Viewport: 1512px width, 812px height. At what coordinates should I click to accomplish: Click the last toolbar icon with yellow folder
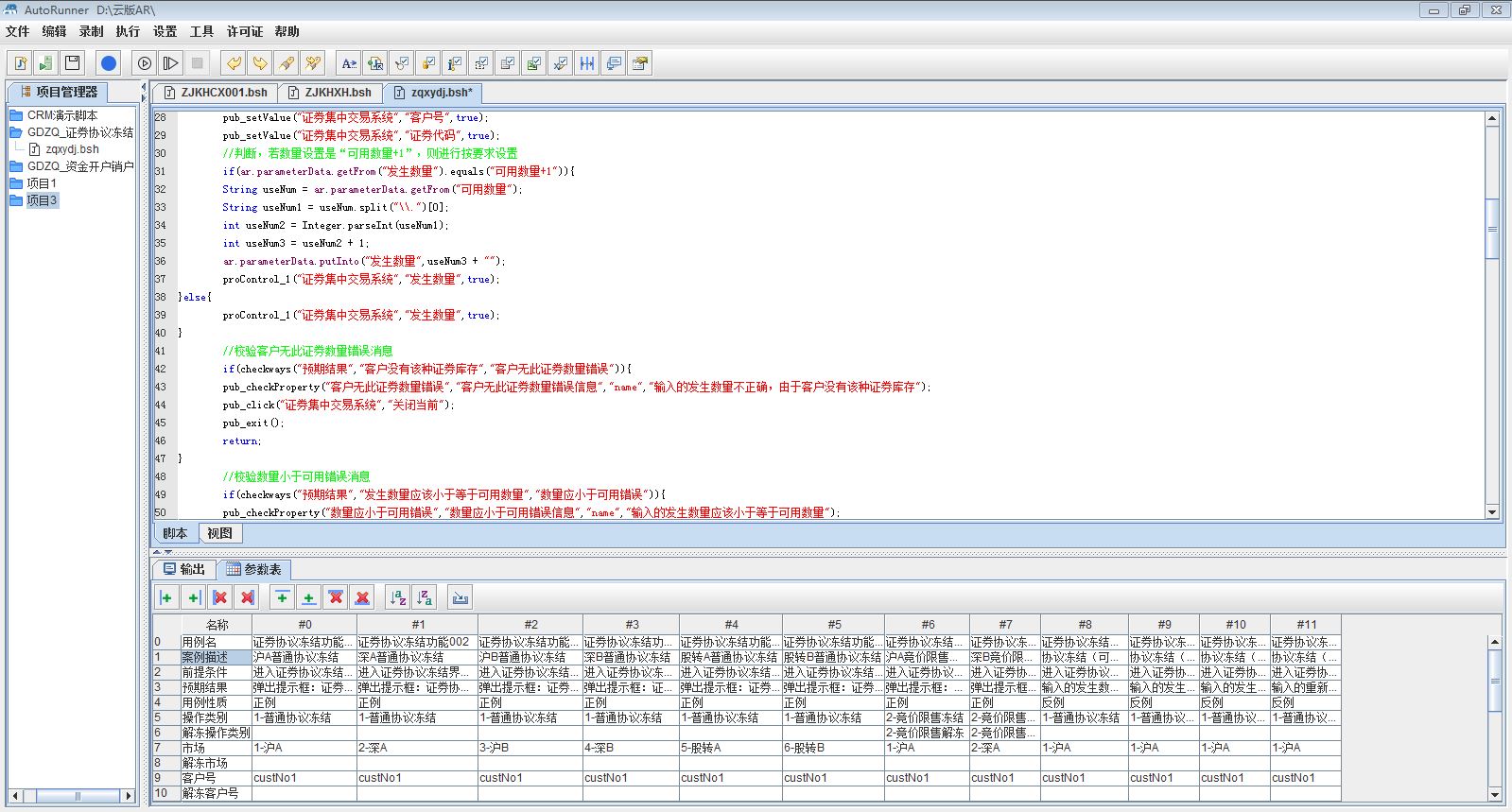640,63
